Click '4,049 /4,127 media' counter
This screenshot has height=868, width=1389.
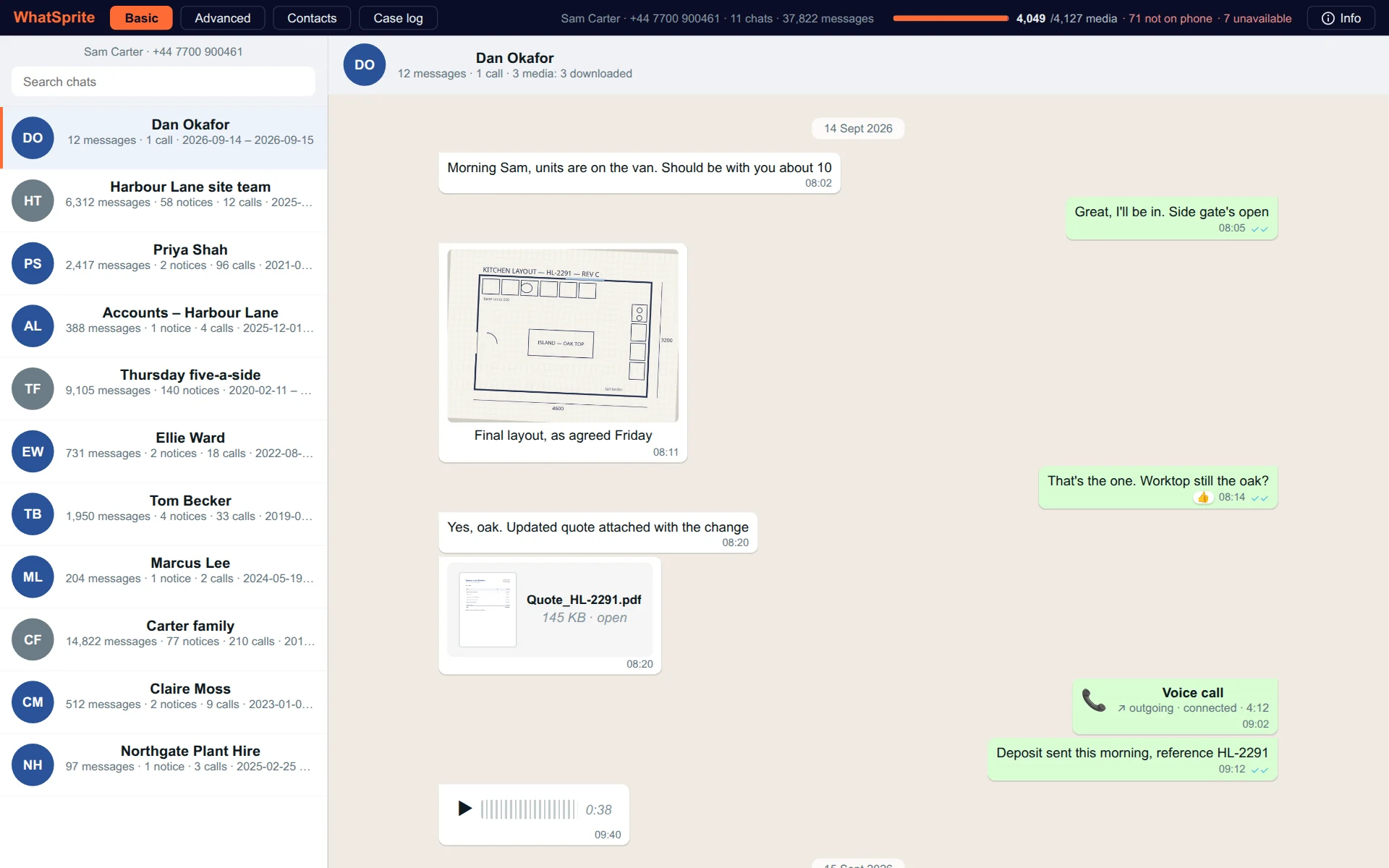(x=1066, y=19)
